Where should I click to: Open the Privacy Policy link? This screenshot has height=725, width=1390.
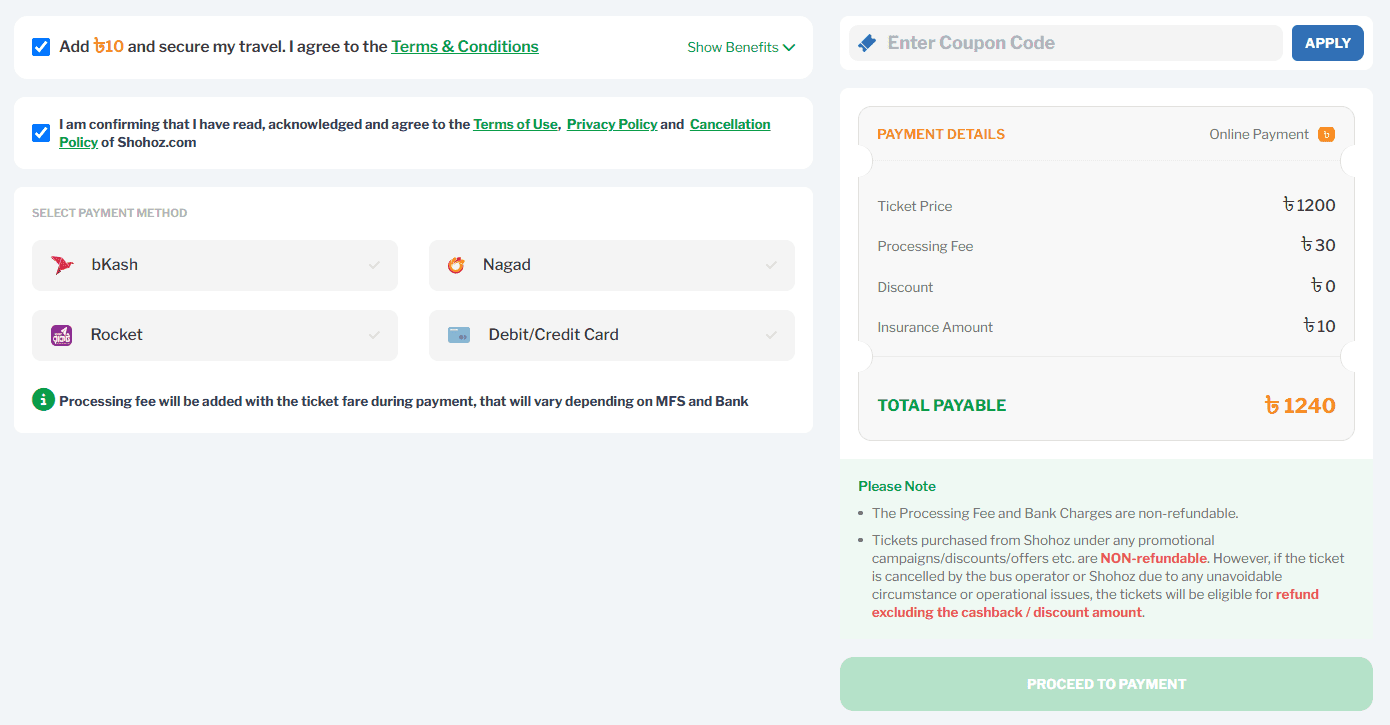pos(612,124)
